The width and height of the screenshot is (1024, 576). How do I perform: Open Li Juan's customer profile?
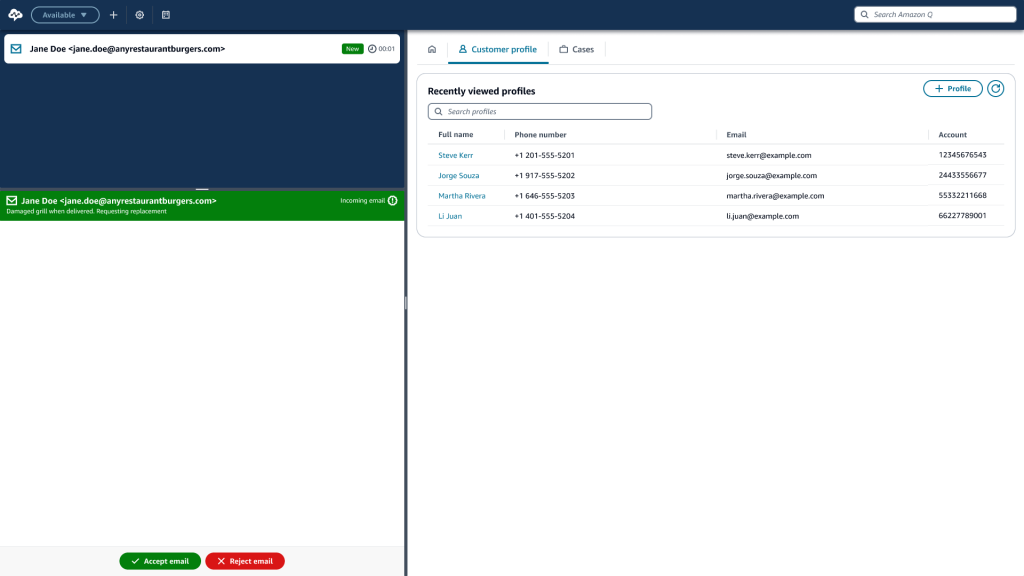[450, 216]
